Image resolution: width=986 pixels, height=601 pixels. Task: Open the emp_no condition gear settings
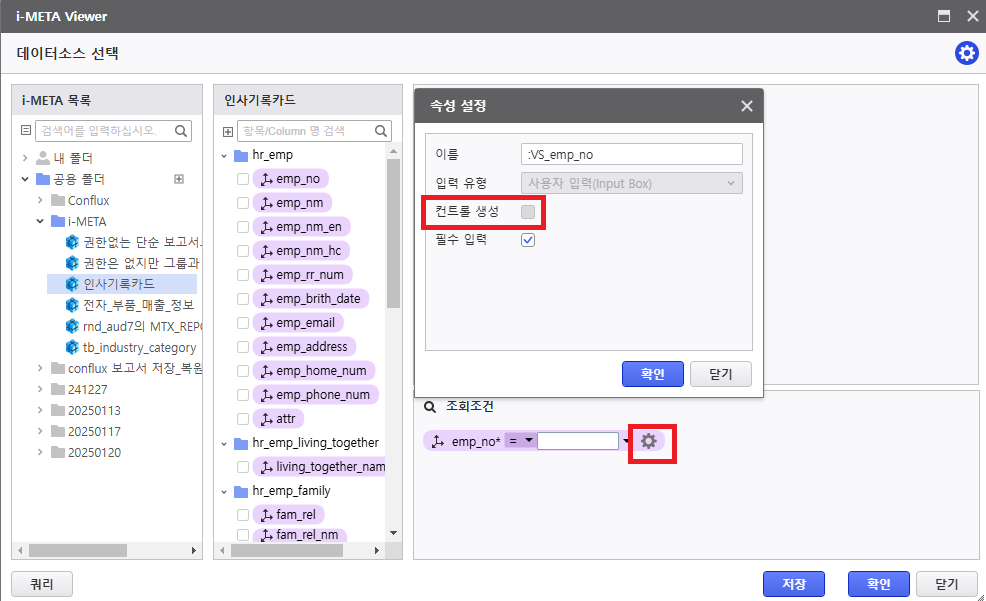pos(649,441)
